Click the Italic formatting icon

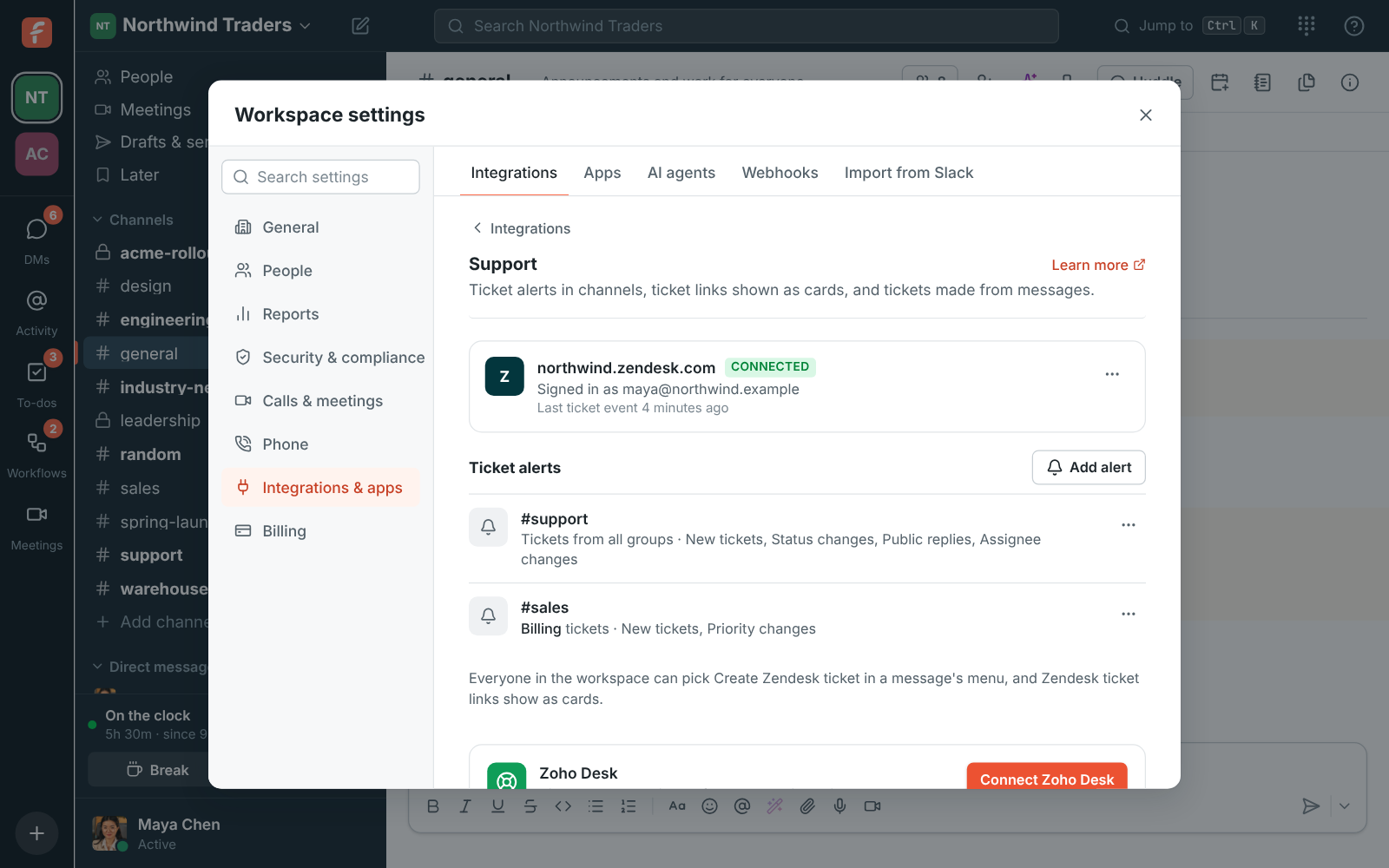465,806
